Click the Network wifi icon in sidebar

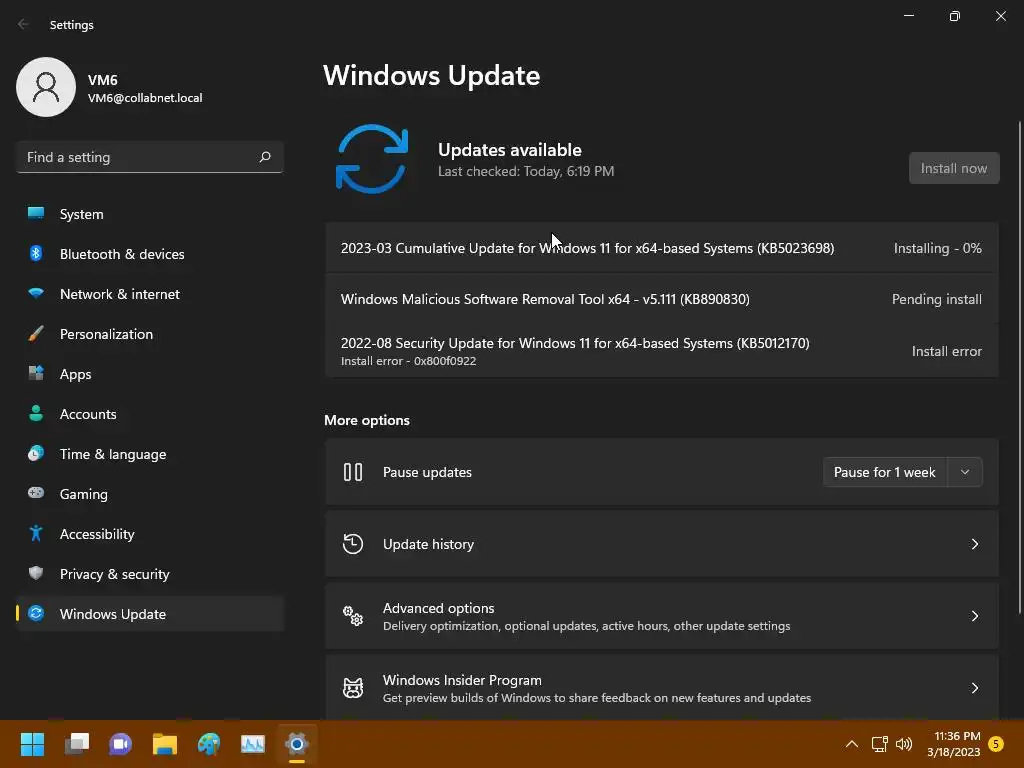[36, 293]
